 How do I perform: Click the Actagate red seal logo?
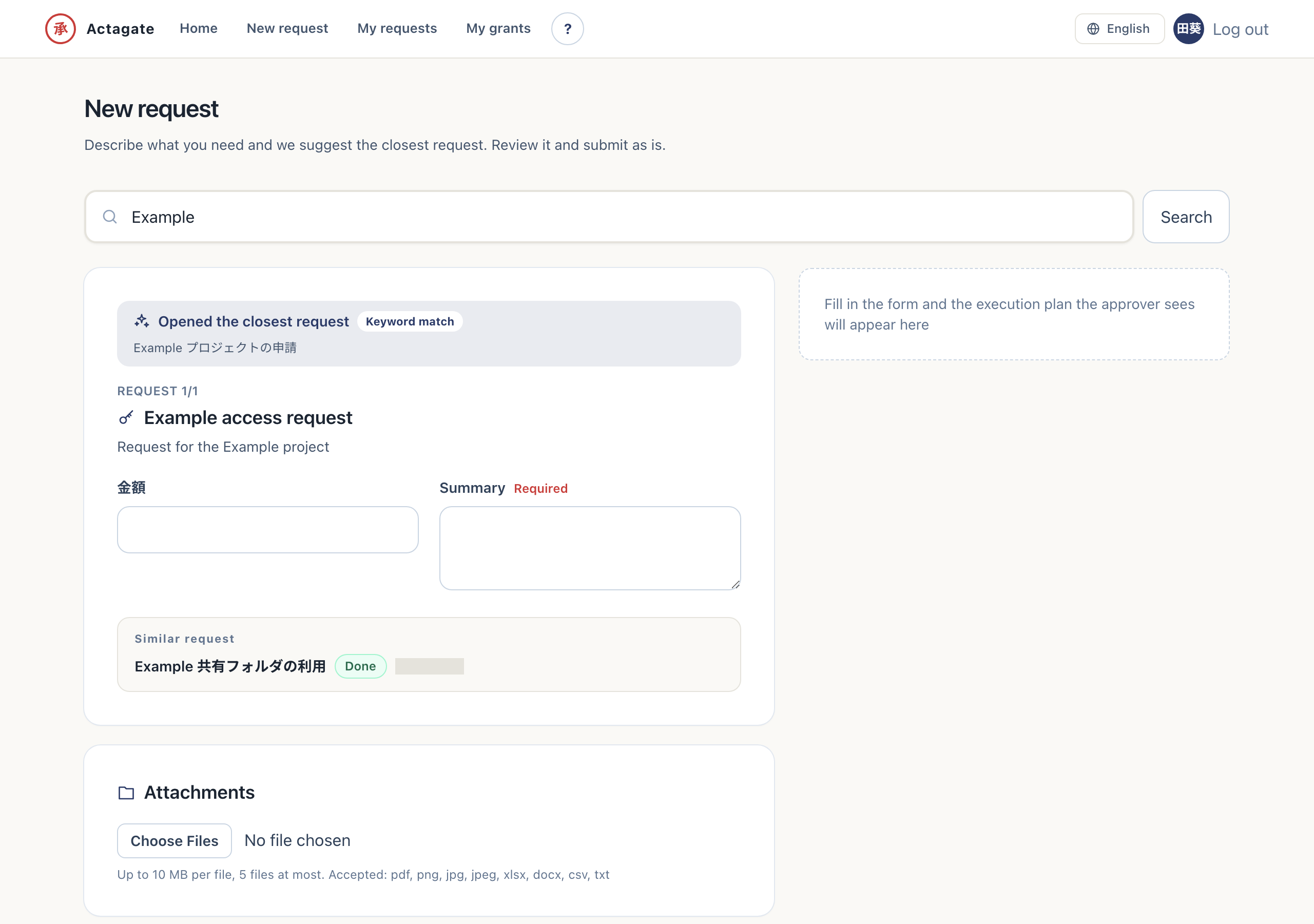tap(61, 29)
